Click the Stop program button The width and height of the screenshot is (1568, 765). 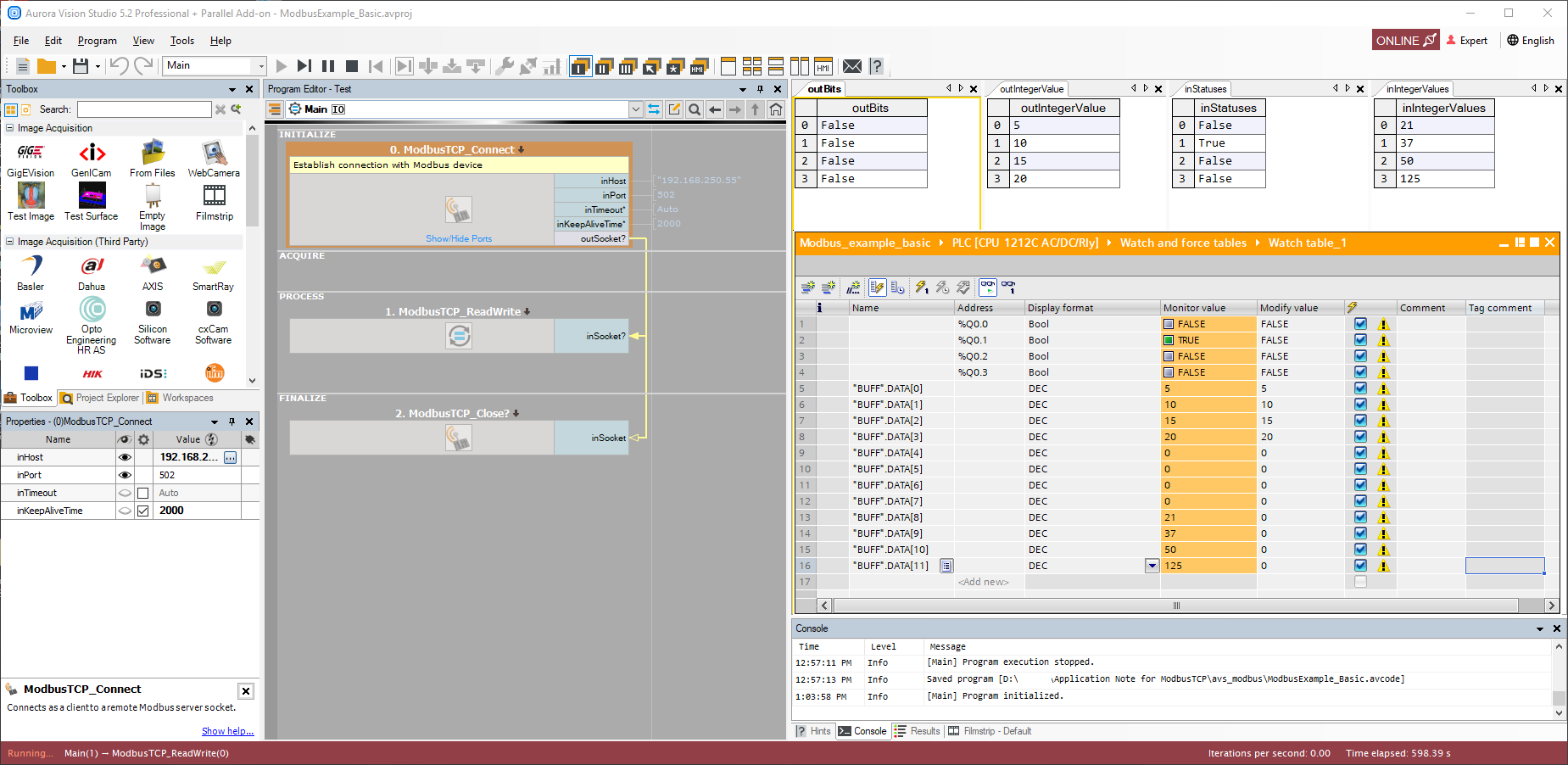click(x=352, y=66)
